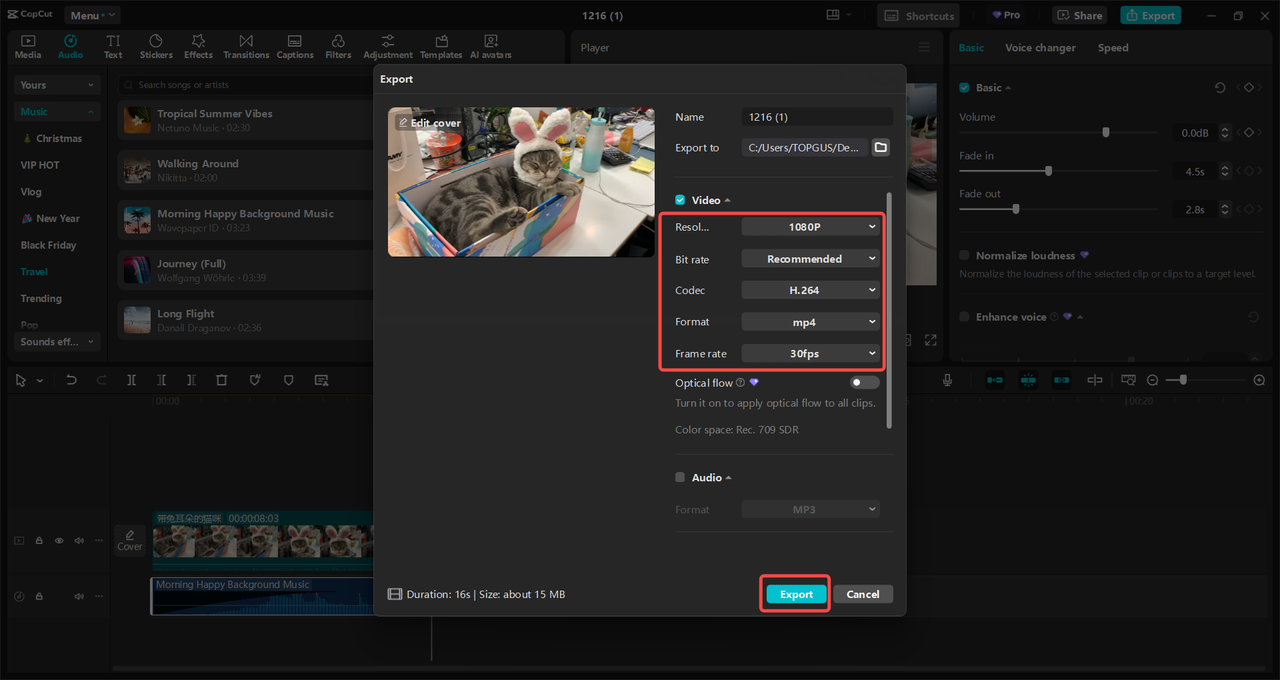Image resolution: width=1280 pixels, height=680 pixels.
Task: Click the trash Delete icon in timeline toolbar
Action: [222, 380]
